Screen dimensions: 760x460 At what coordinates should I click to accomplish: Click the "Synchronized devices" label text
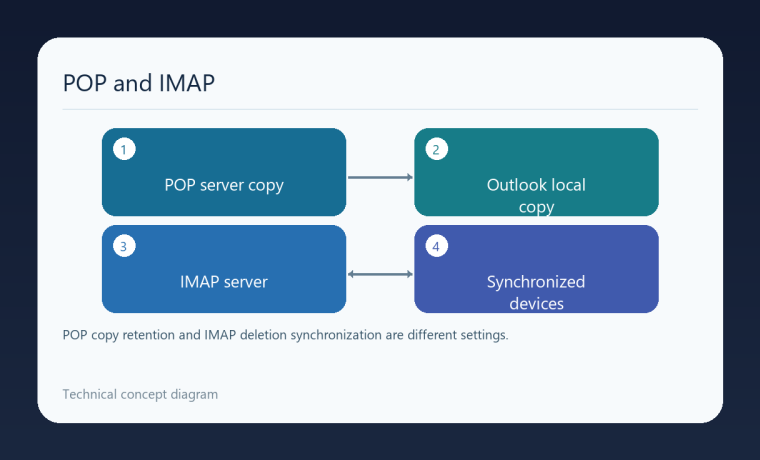click(x=536, y=293)
